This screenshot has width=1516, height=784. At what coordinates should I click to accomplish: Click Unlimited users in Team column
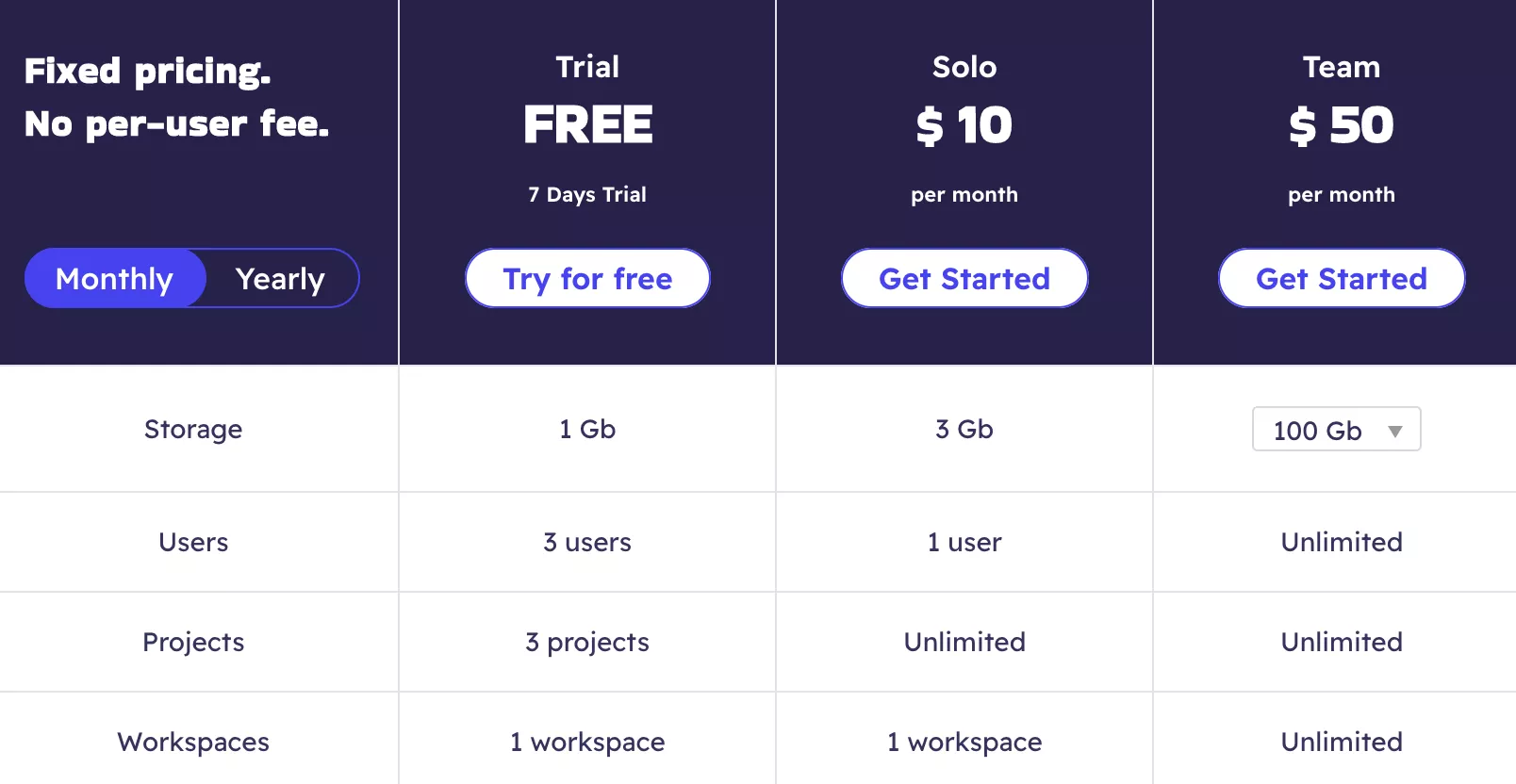(1342, 542)
